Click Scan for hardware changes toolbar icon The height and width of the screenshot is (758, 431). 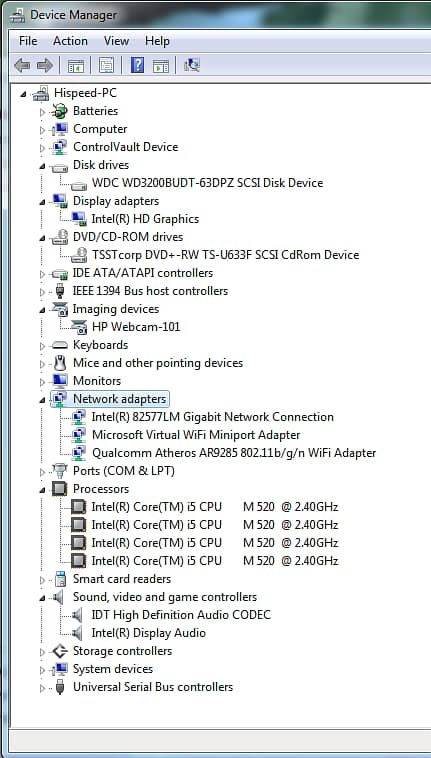192,65
